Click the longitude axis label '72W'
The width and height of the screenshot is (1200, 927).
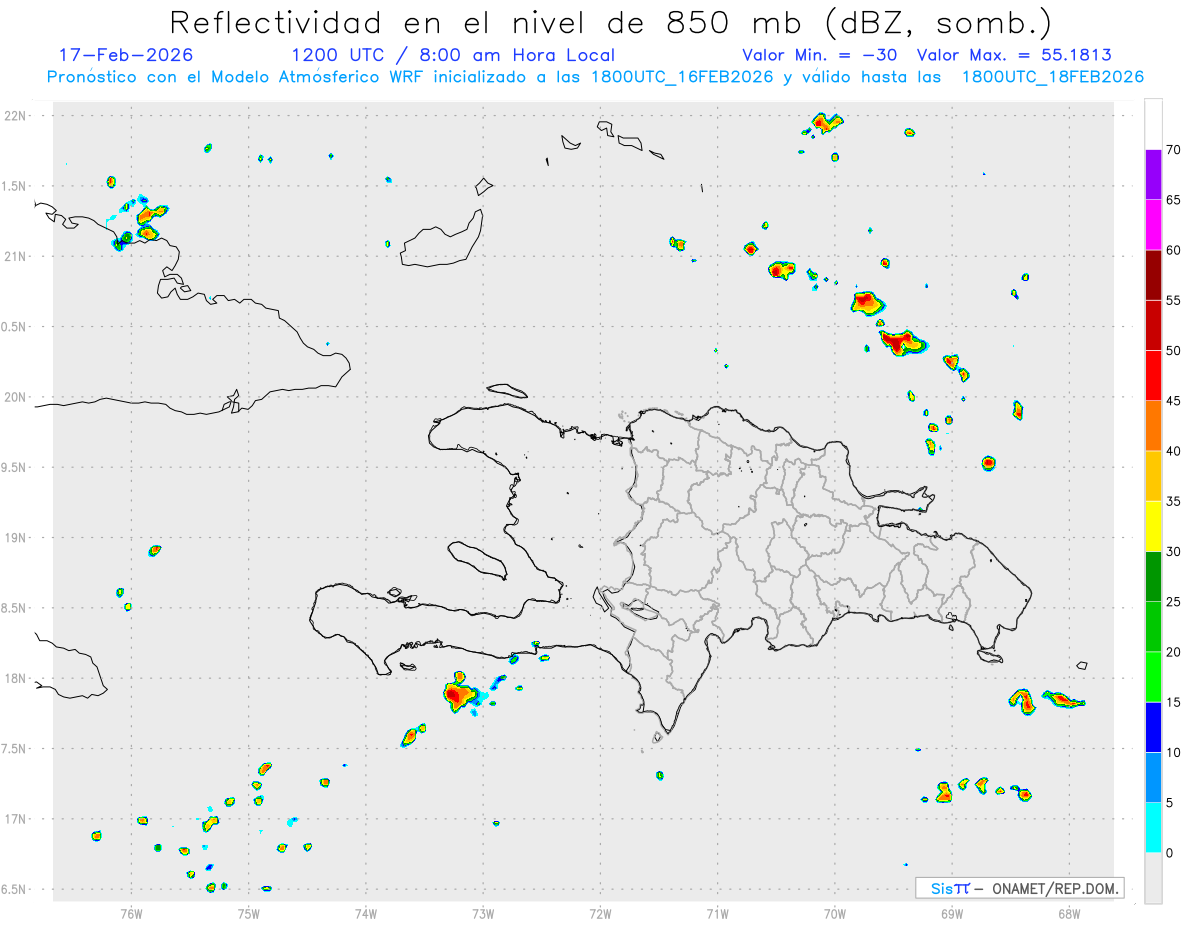[600, 912]
